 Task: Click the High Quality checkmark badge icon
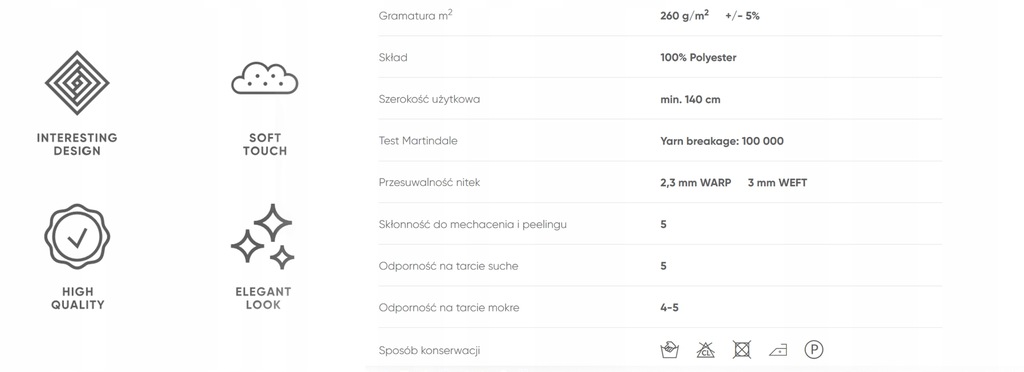pyautogui.click(x=77, y=236)
